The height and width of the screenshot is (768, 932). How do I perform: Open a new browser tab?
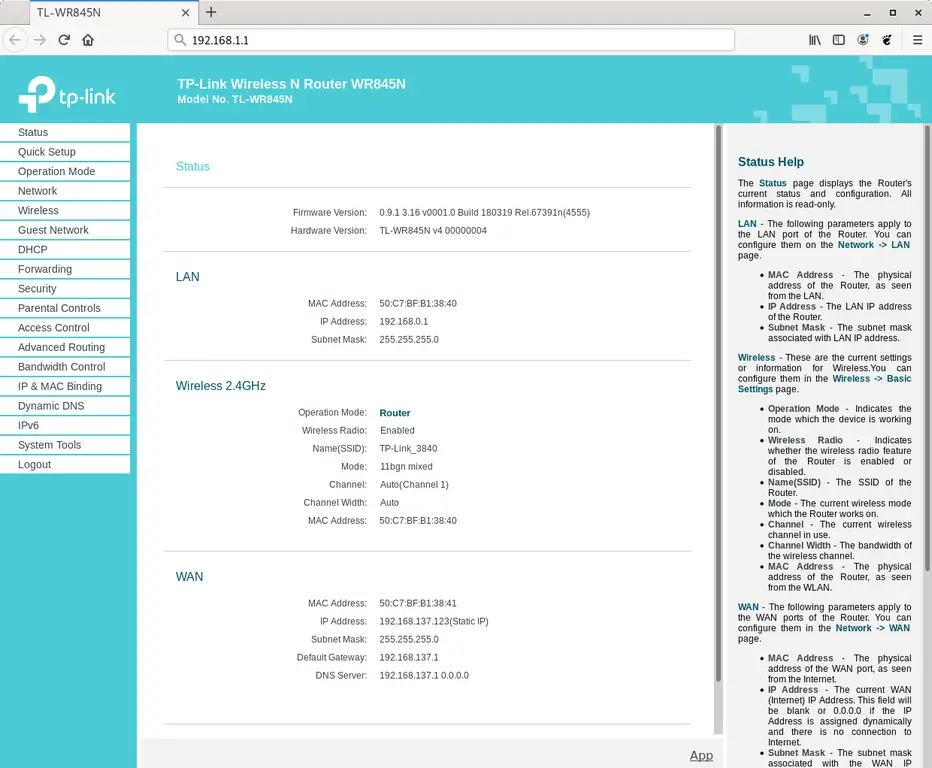click(210, 13)
